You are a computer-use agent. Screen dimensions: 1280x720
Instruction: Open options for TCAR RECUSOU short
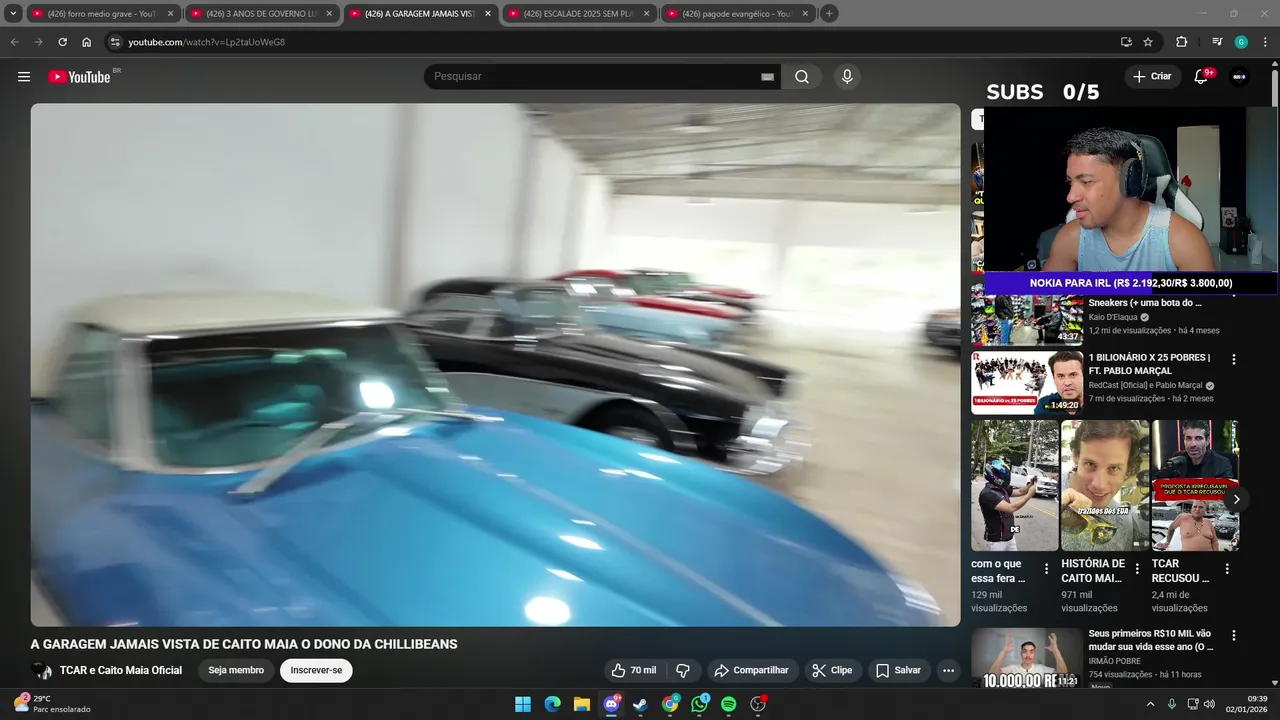(1227, 568)
